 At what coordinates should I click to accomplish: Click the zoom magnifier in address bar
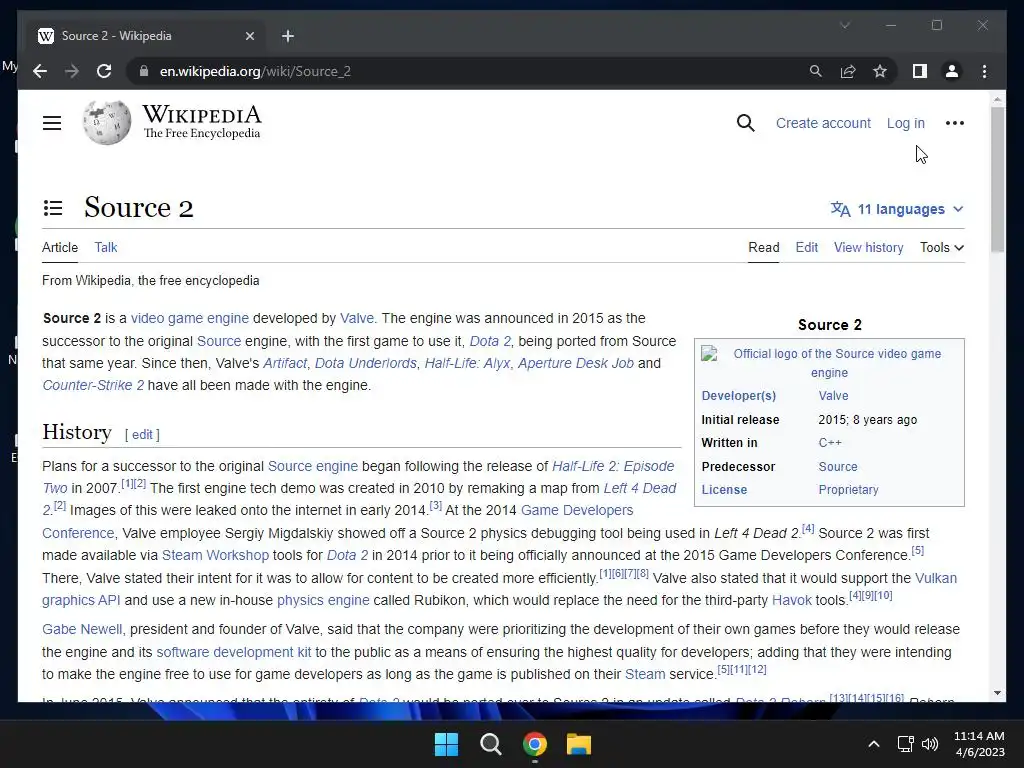[815, 71]
